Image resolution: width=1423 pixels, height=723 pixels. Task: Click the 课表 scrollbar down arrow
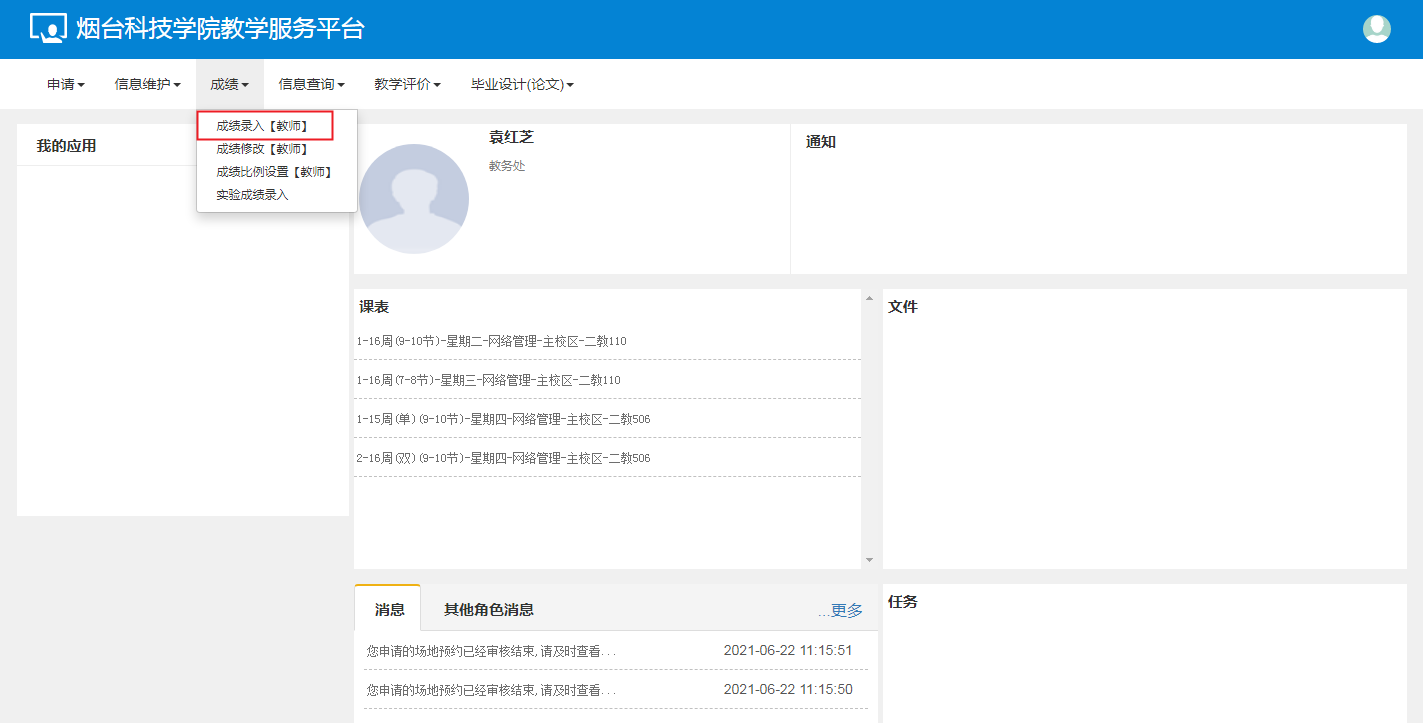click(869, 560)
